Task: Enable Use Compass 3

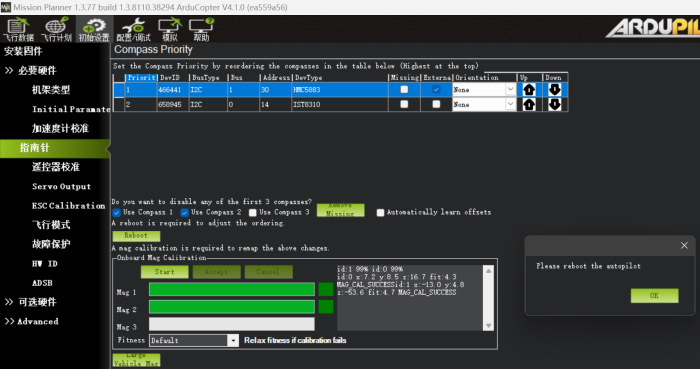Action: coord(253,212)
